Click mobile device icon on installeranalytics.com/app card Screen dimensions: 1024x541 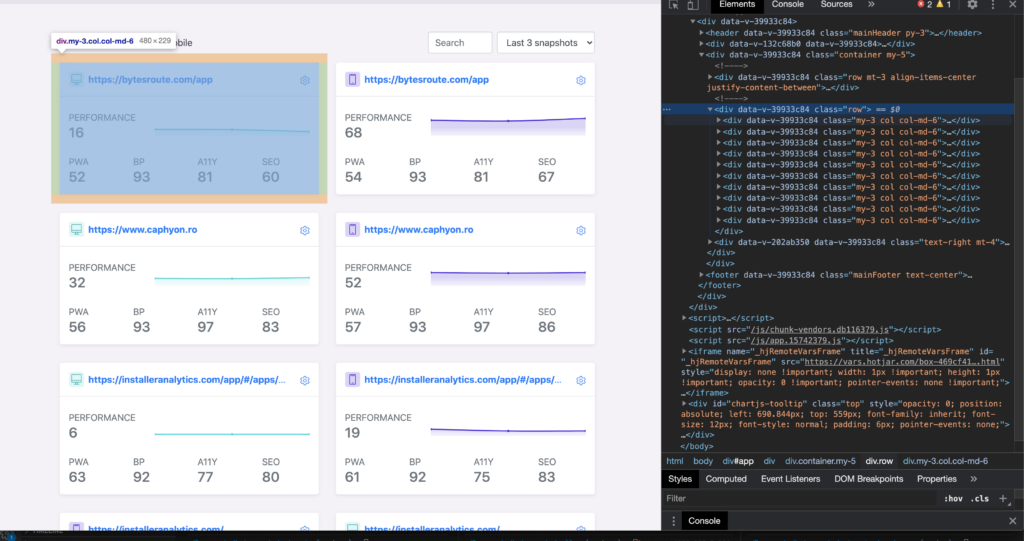(x=352, y=380)
